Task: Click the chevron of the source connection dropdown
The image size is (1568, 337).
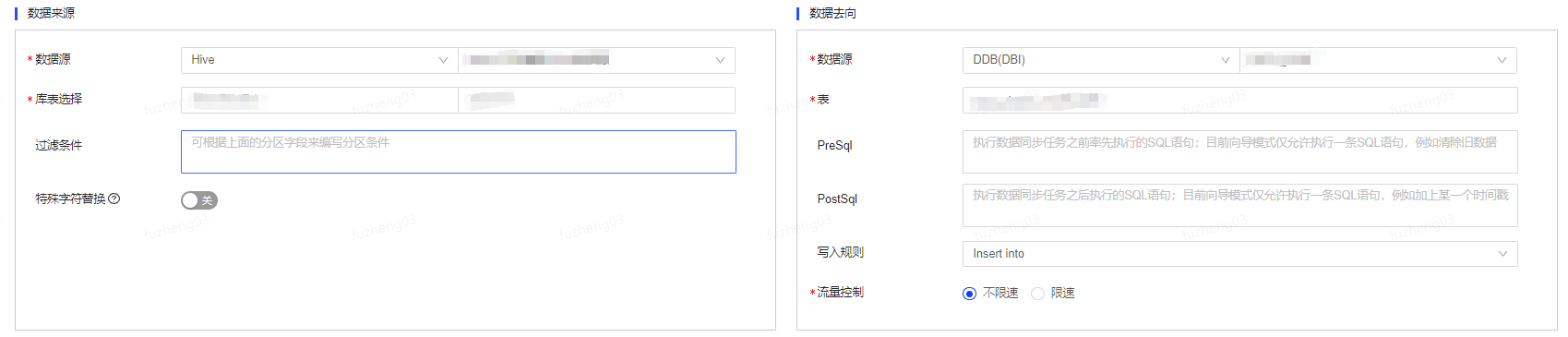Action: pyautogui.click(x=720, y=60)
